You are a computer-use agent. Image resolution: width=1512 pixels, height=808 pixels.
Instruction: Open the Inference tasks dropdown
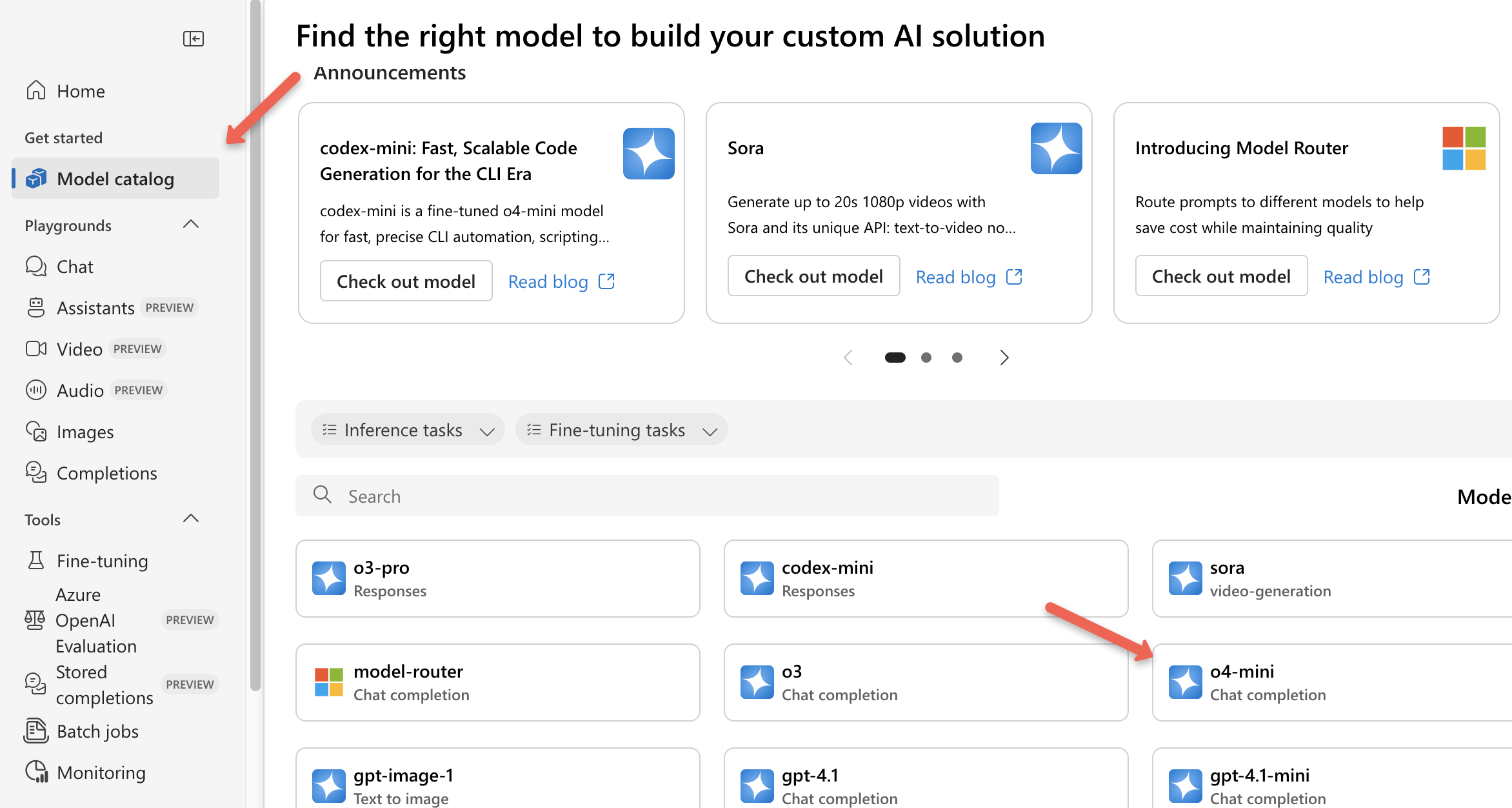408,429
